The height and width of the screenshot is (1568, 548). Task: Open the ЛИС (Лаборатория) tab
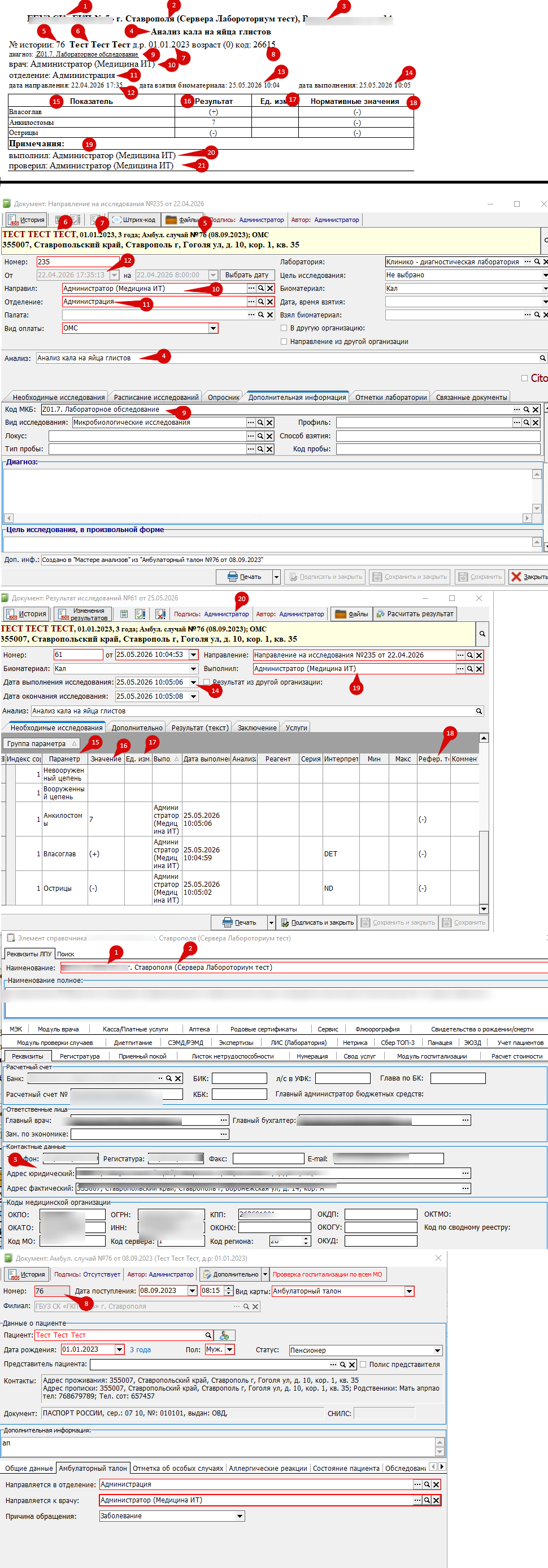pos(298,1043)
